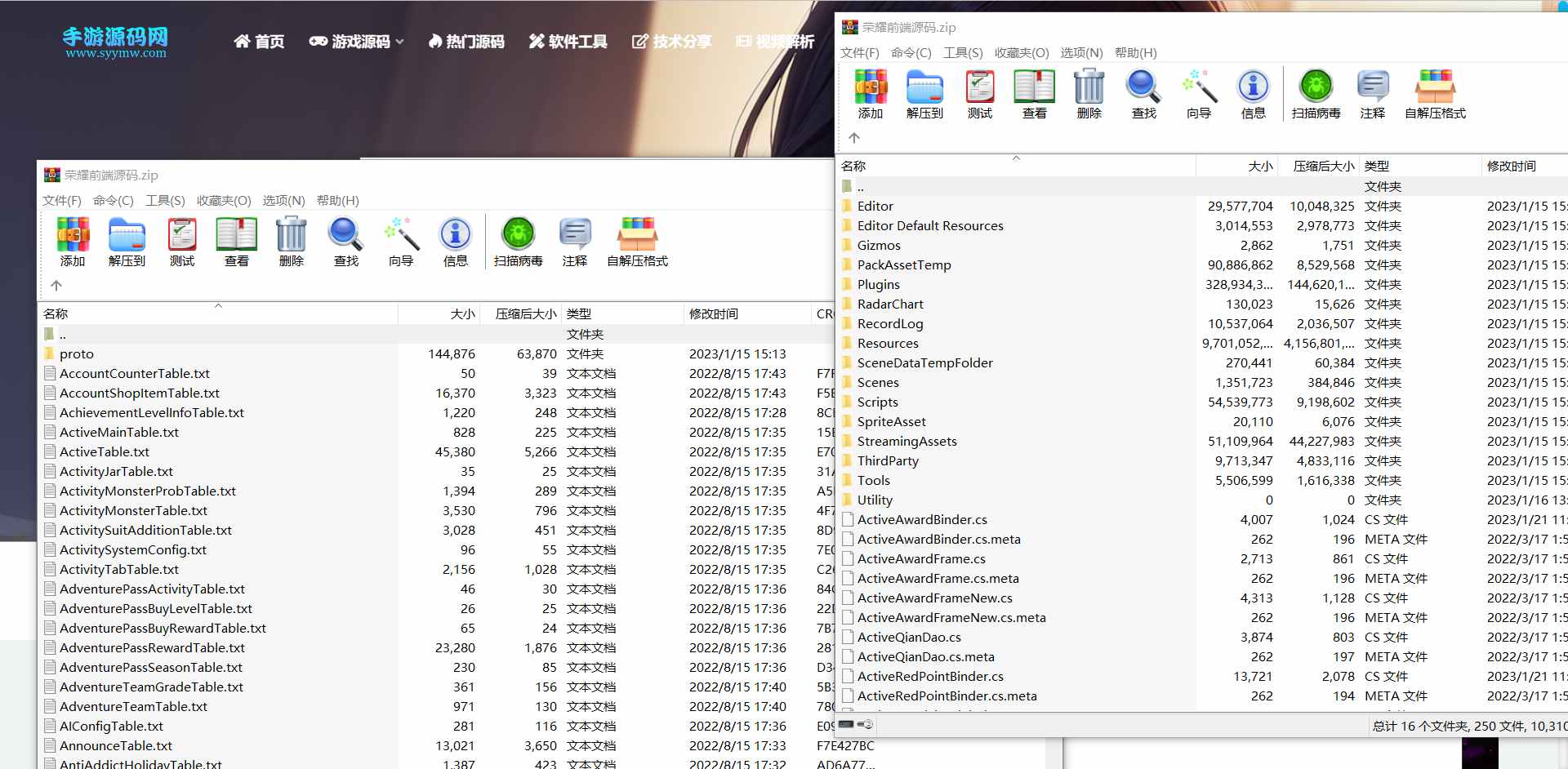Click the Add (添加) icon in right WinRAR window
This screenshot has height=769, width=1568.
(870, 95)
